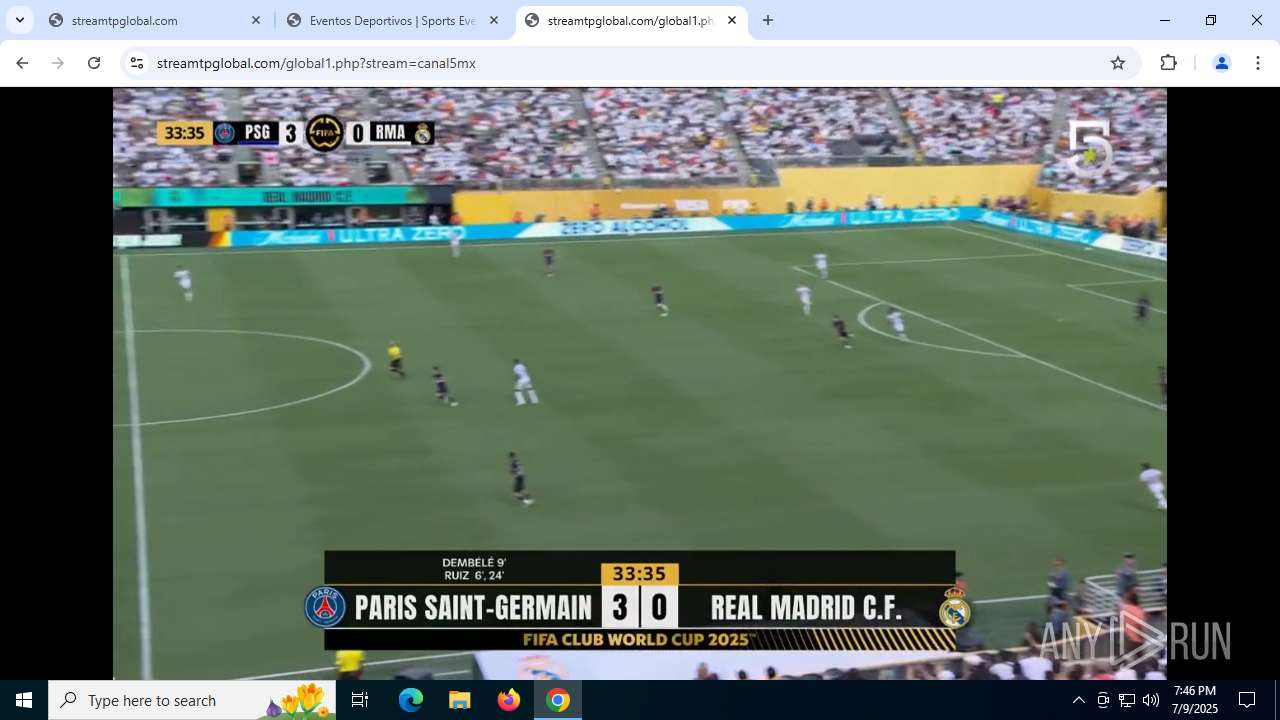Open the volume tray icon
1280x720 pixels.
pos(1151,700)
